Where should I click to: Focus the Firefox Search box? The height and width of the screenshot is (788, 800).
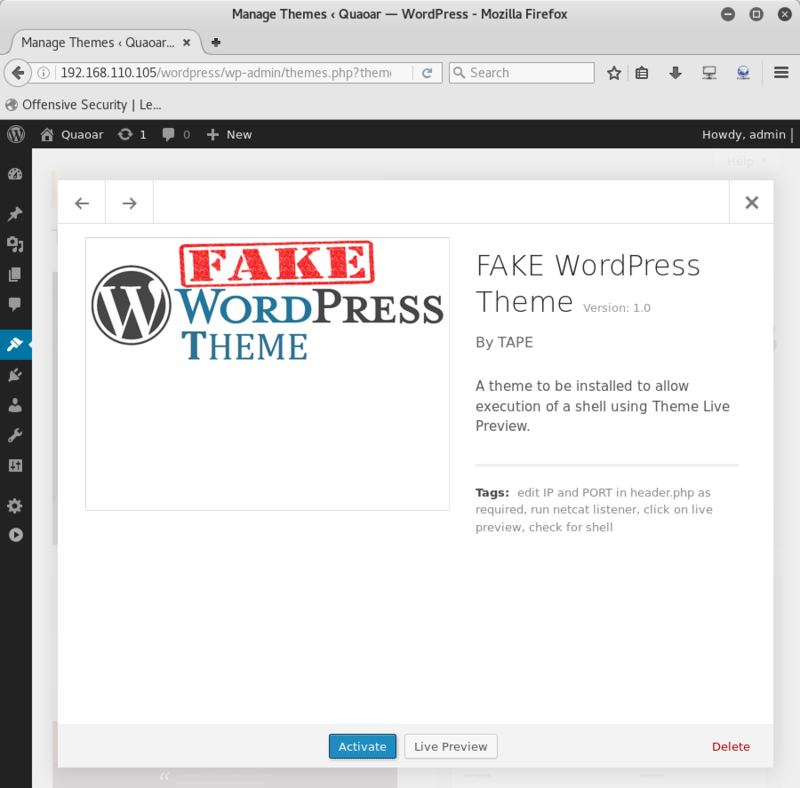[521, 73]
